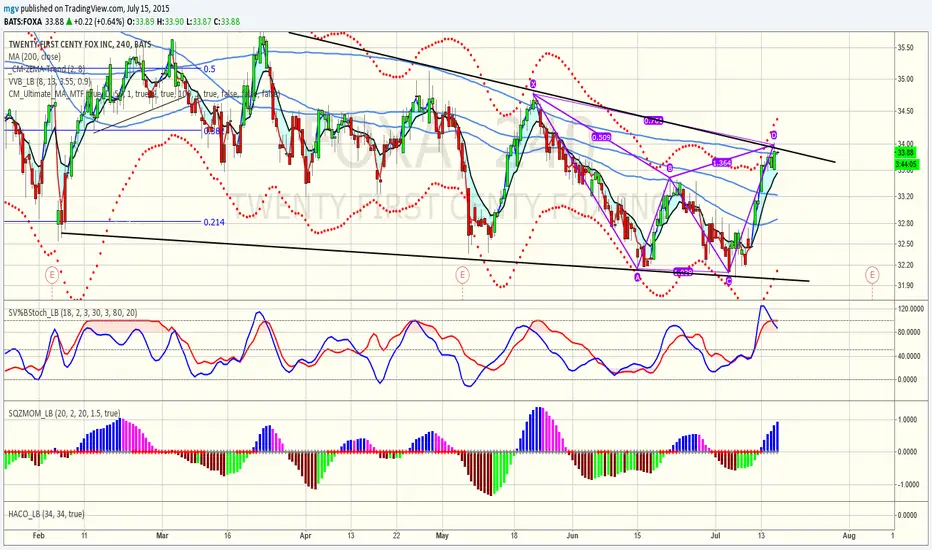Select the SV%BStoch_LB indicator pane label
Image resolution: width=932 pixels, height=550 pixels.
click(x=73, y=312)
